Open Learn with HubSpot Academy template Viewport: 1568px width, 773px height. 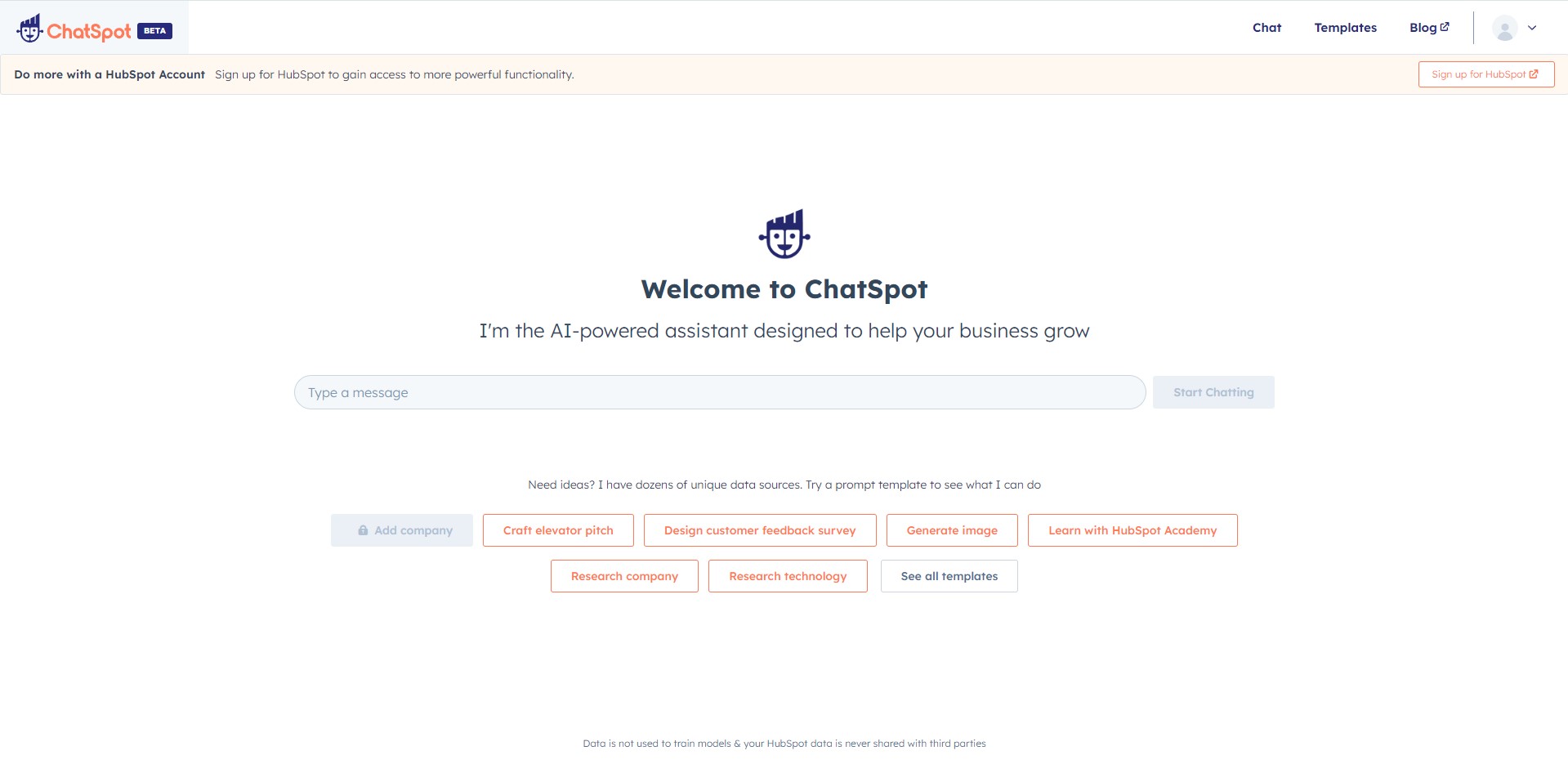pyautogui.click(x=1132, y=530)
